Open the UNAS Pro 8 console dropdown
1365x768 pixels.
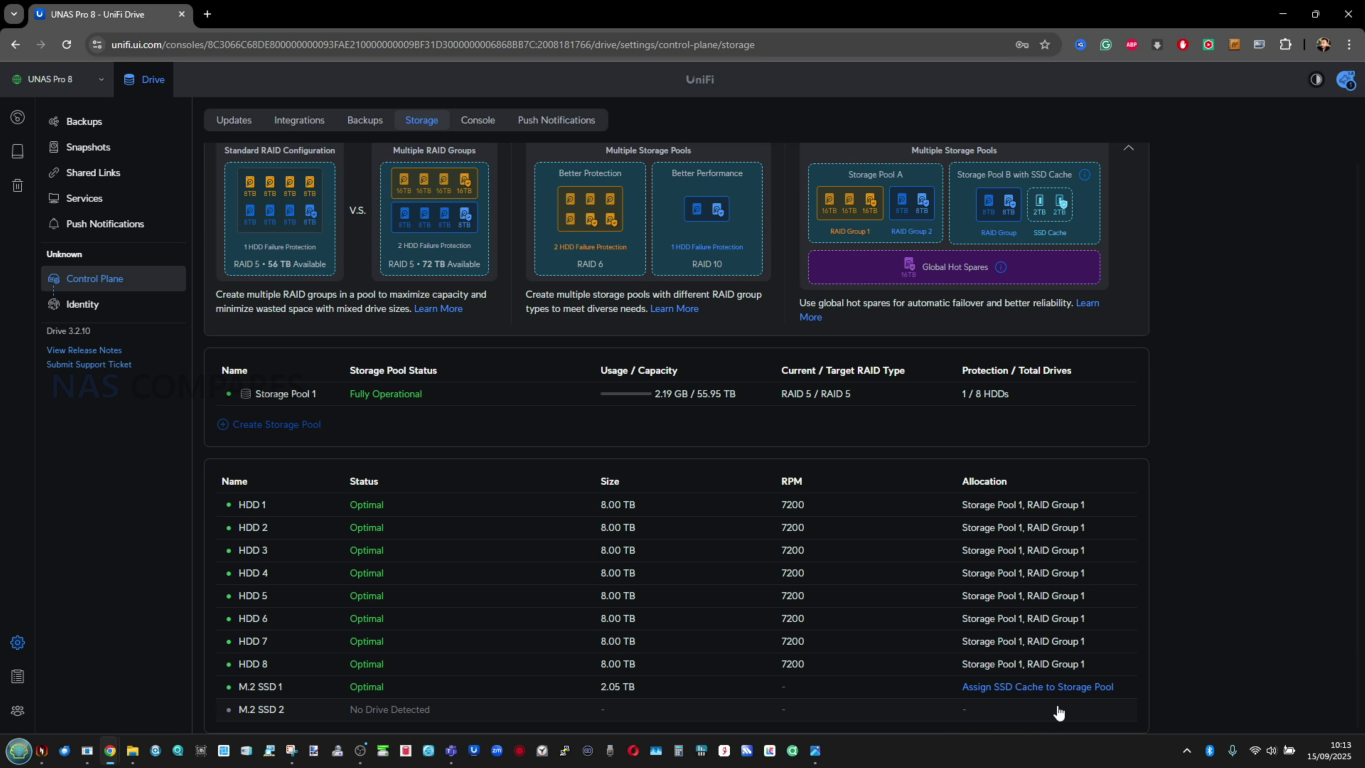tap(57, 79)
